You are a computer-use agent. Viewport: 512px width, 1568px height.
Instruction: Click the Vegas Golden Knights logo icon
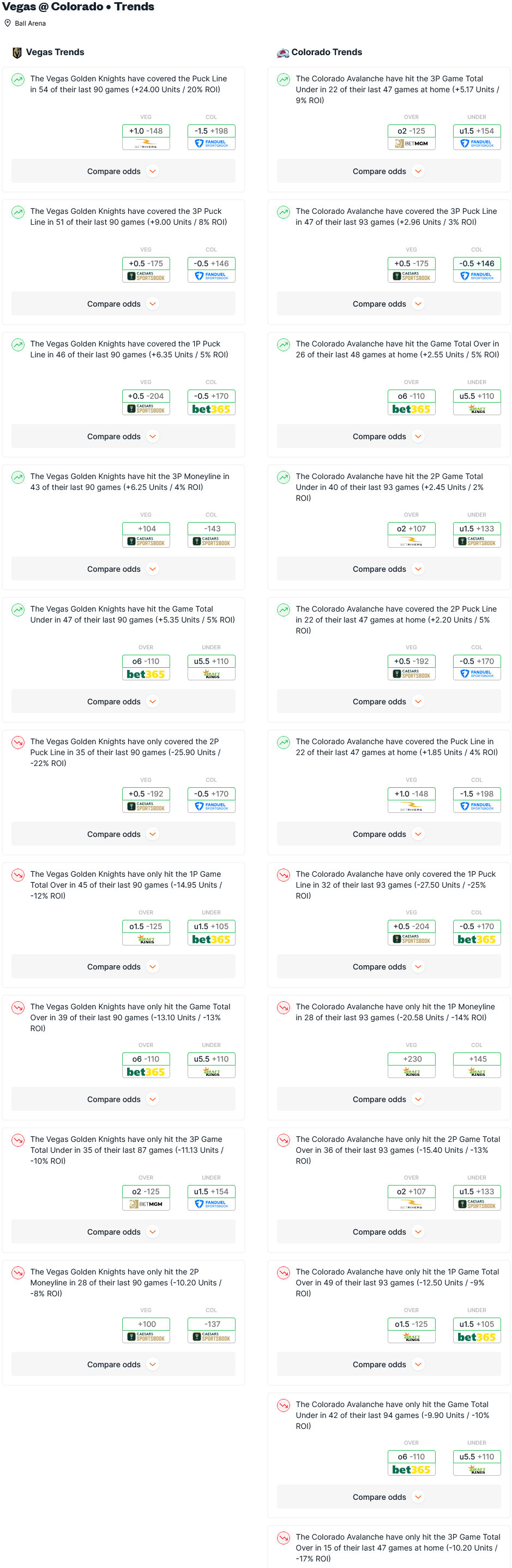[x=17, y=52]
